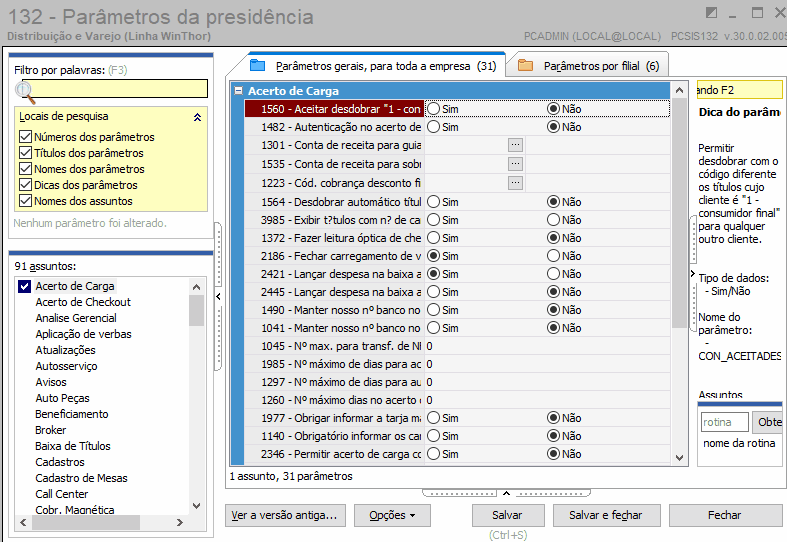Open the Opções dropdown button
787x542 pixels.
392,515
